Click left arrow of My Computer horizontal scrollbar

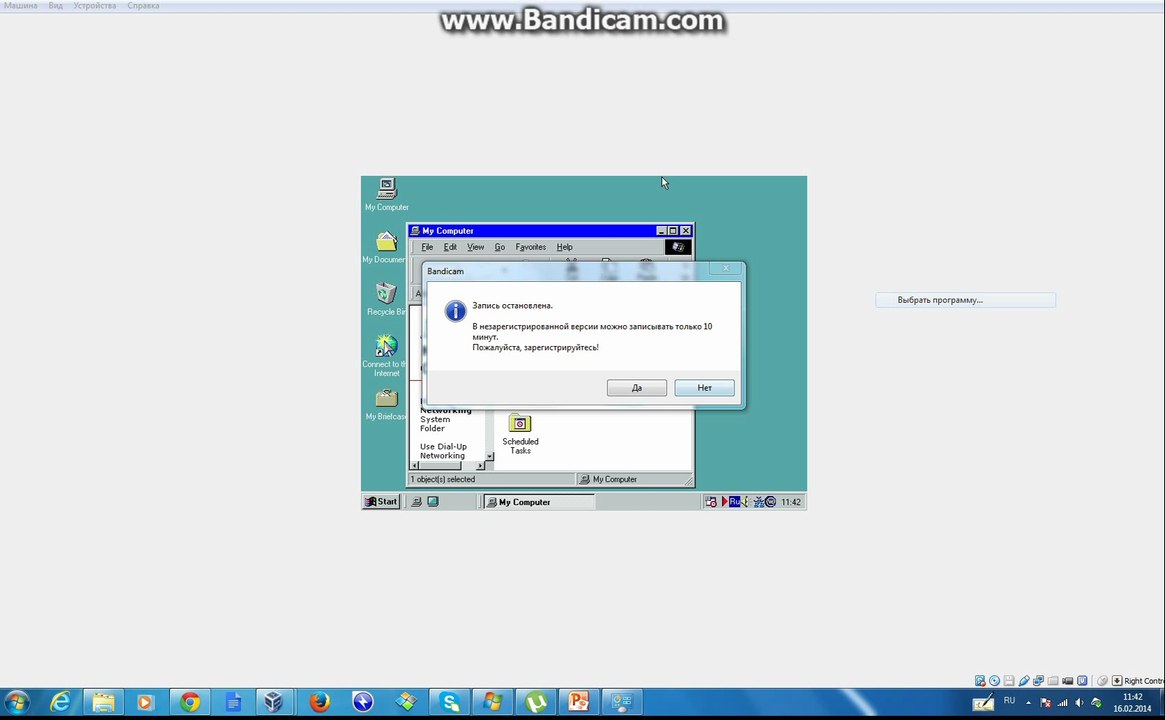(415, 465)
